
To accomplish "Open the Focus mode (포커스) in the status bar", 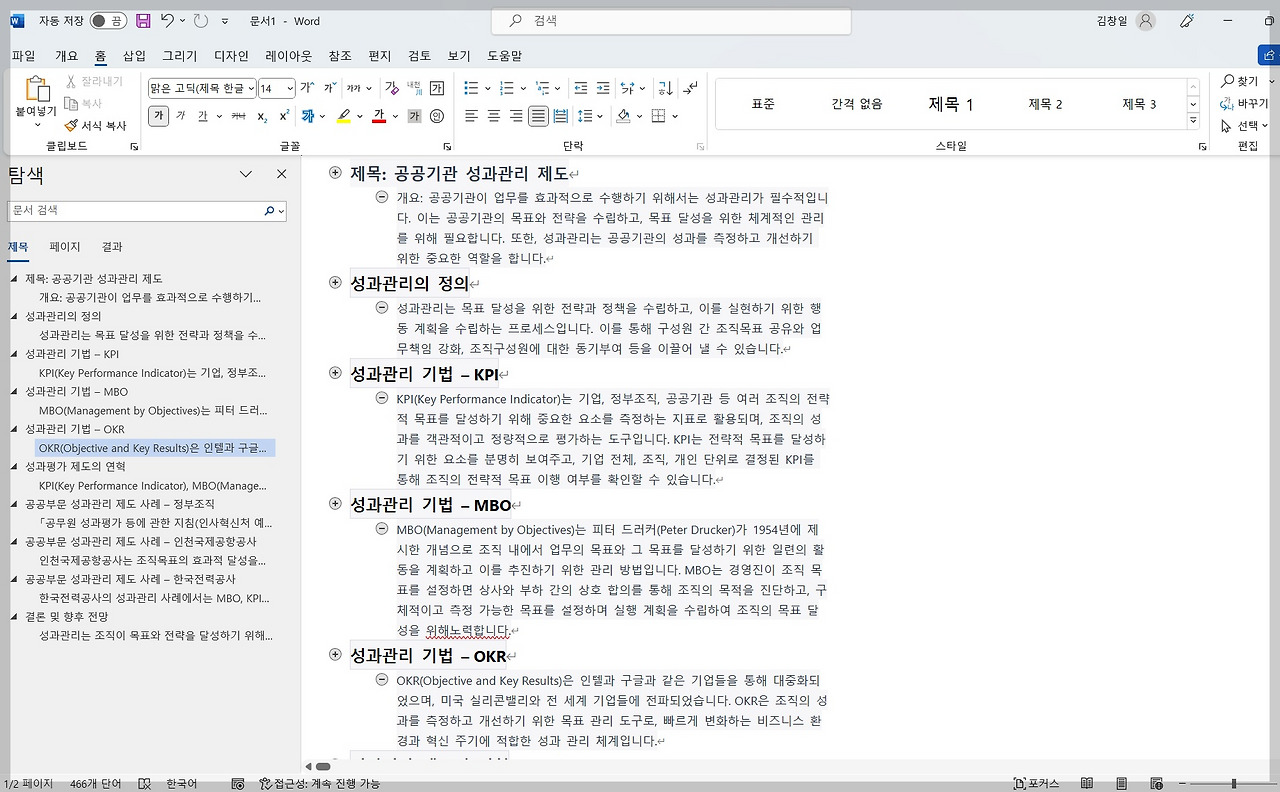I will pos(1035,784).
